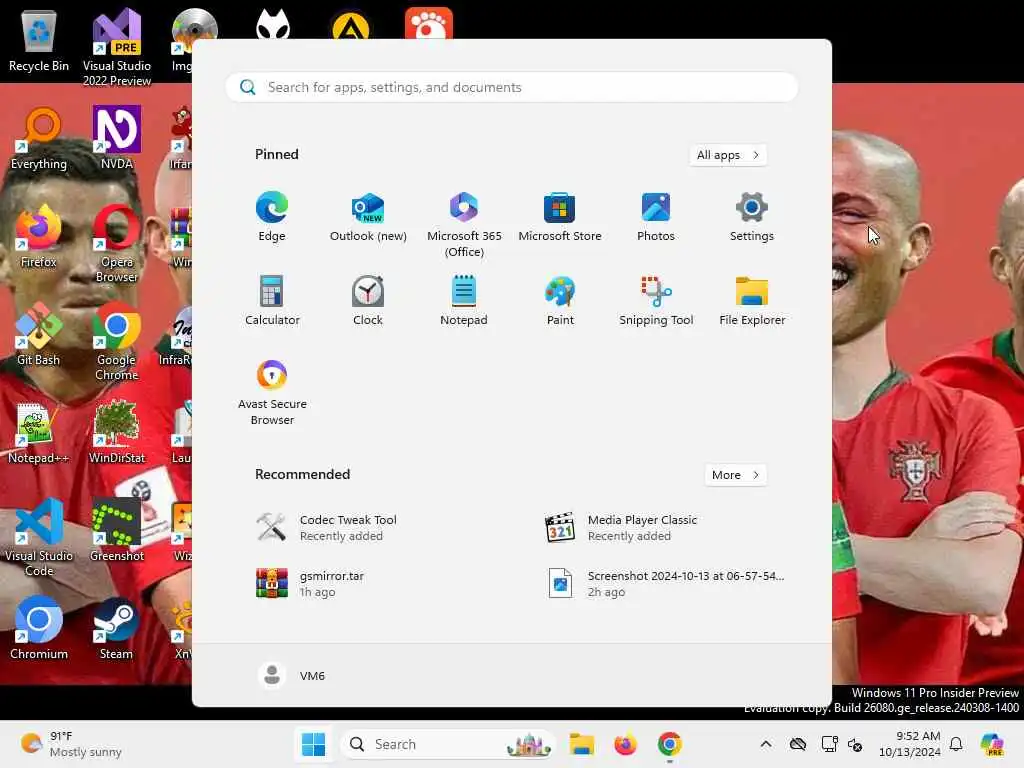
Task: Open the Microsoft Store app
Action: pos(560,217)
